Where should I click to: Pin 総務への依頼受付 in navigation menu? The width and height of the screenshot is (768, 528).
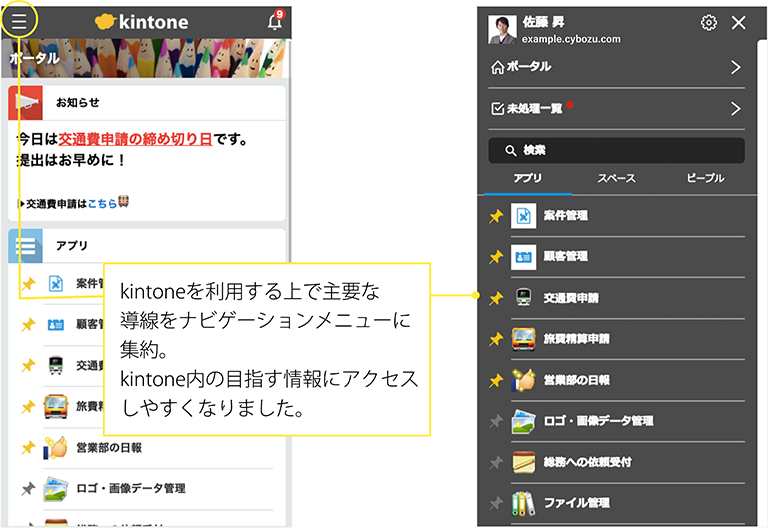[496, 462]
